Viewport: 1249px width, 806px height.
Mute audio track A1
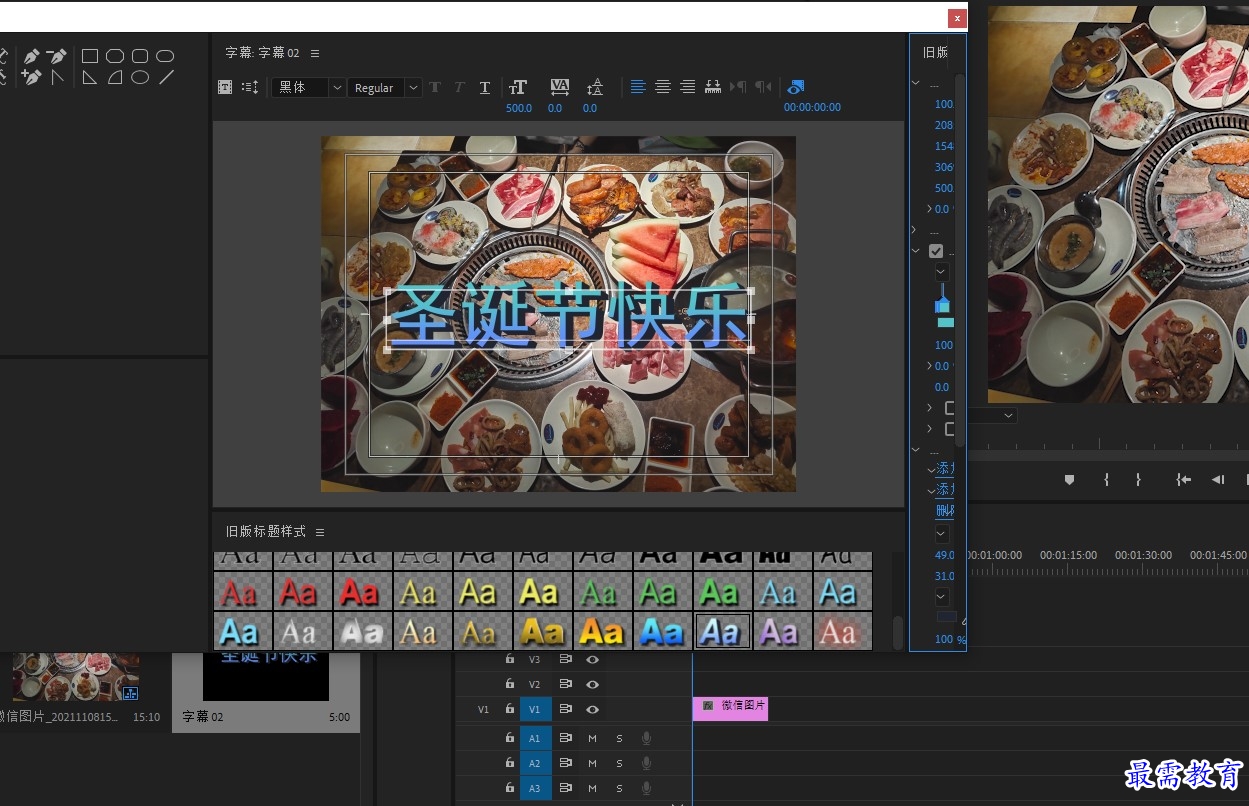point(592,738)
